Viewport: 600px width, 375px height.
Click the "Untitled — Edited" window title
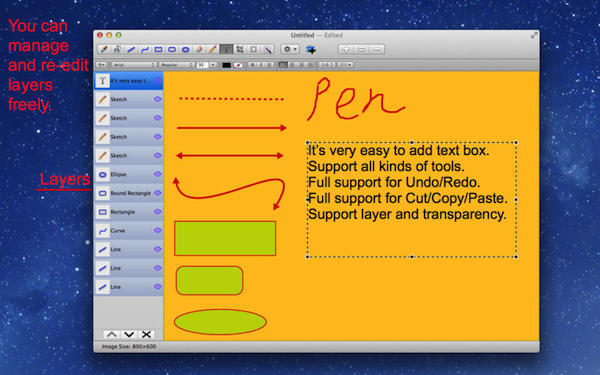(x=316, y=35)
